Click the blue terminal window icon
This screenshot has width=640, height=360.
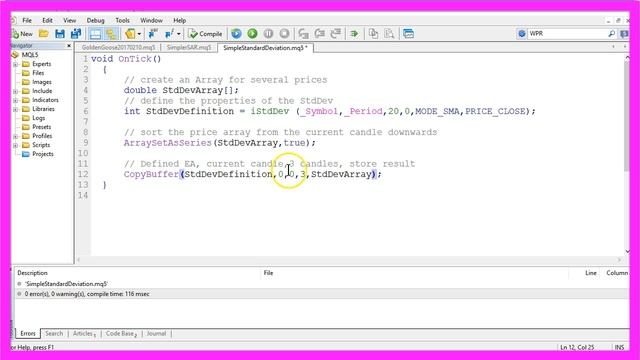coord(408,34)
